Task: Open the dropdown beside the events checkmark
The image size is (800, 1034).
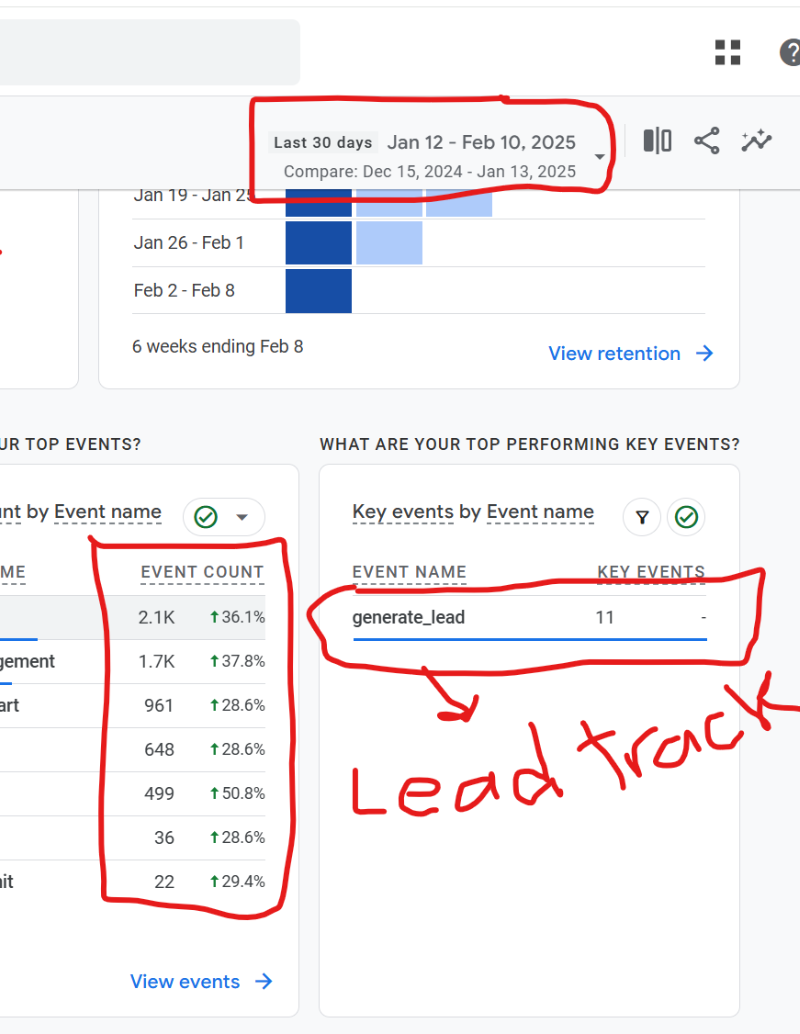Action: (240, 517)
